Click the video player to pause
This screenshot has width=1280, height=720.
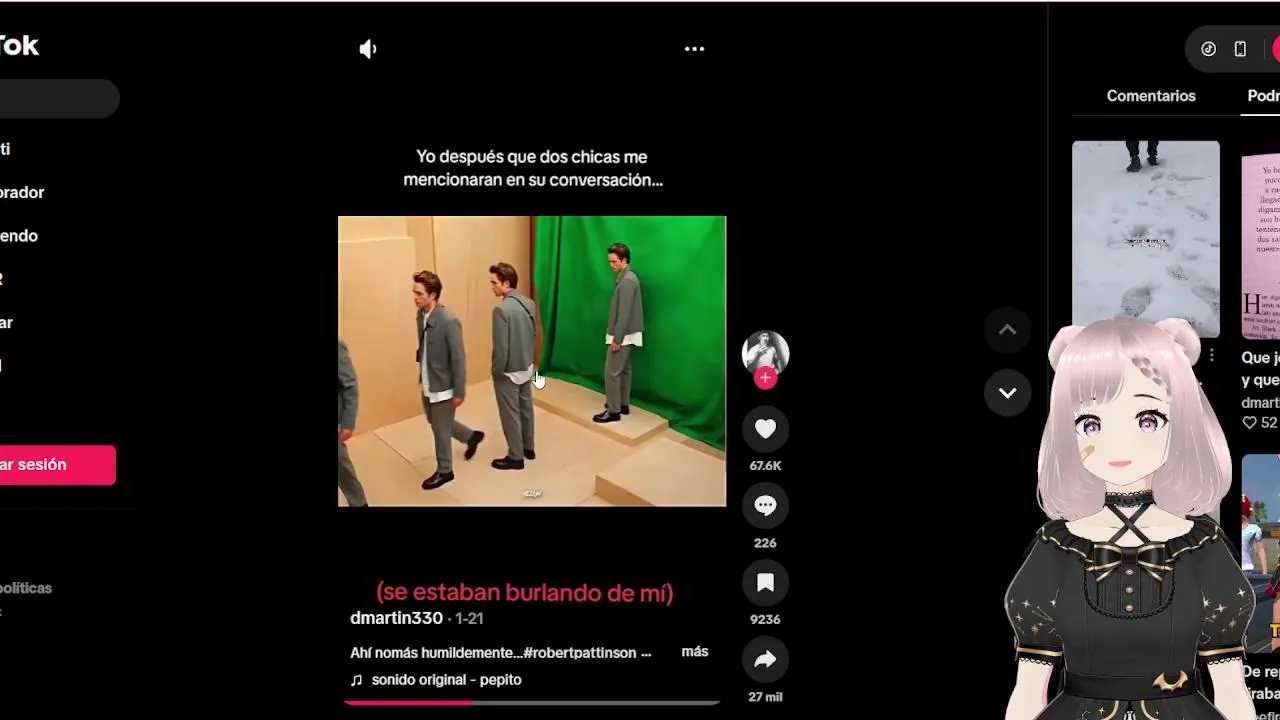pos(532,361)
